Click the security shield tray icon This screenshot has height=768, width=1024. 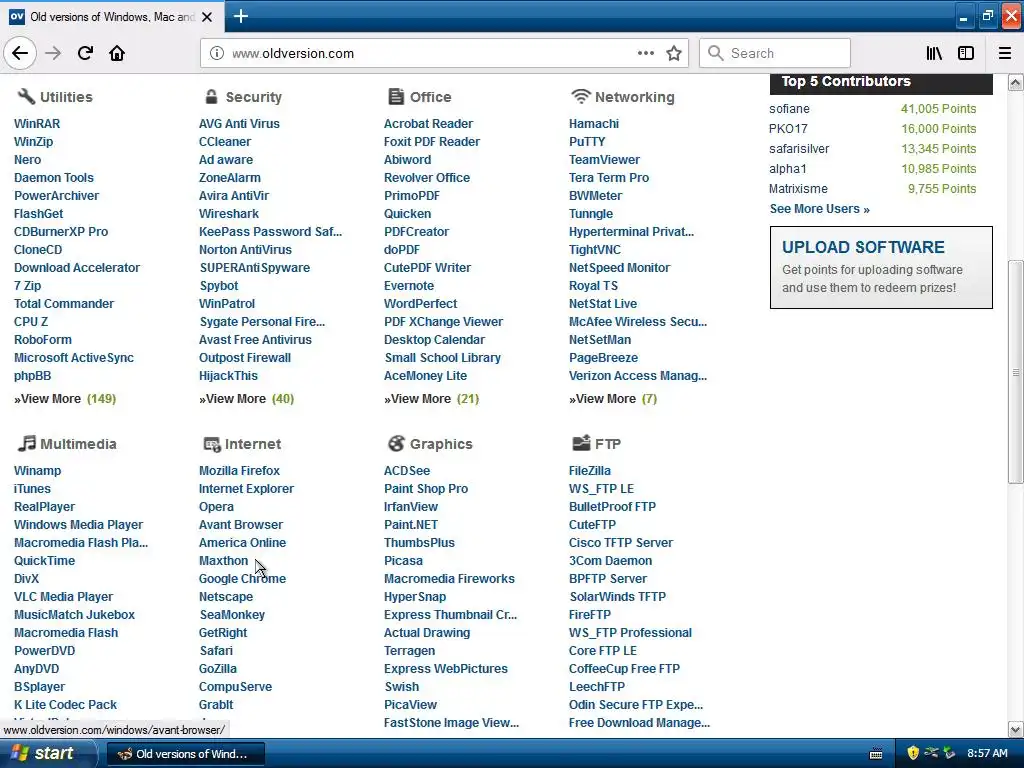point(913,753)
